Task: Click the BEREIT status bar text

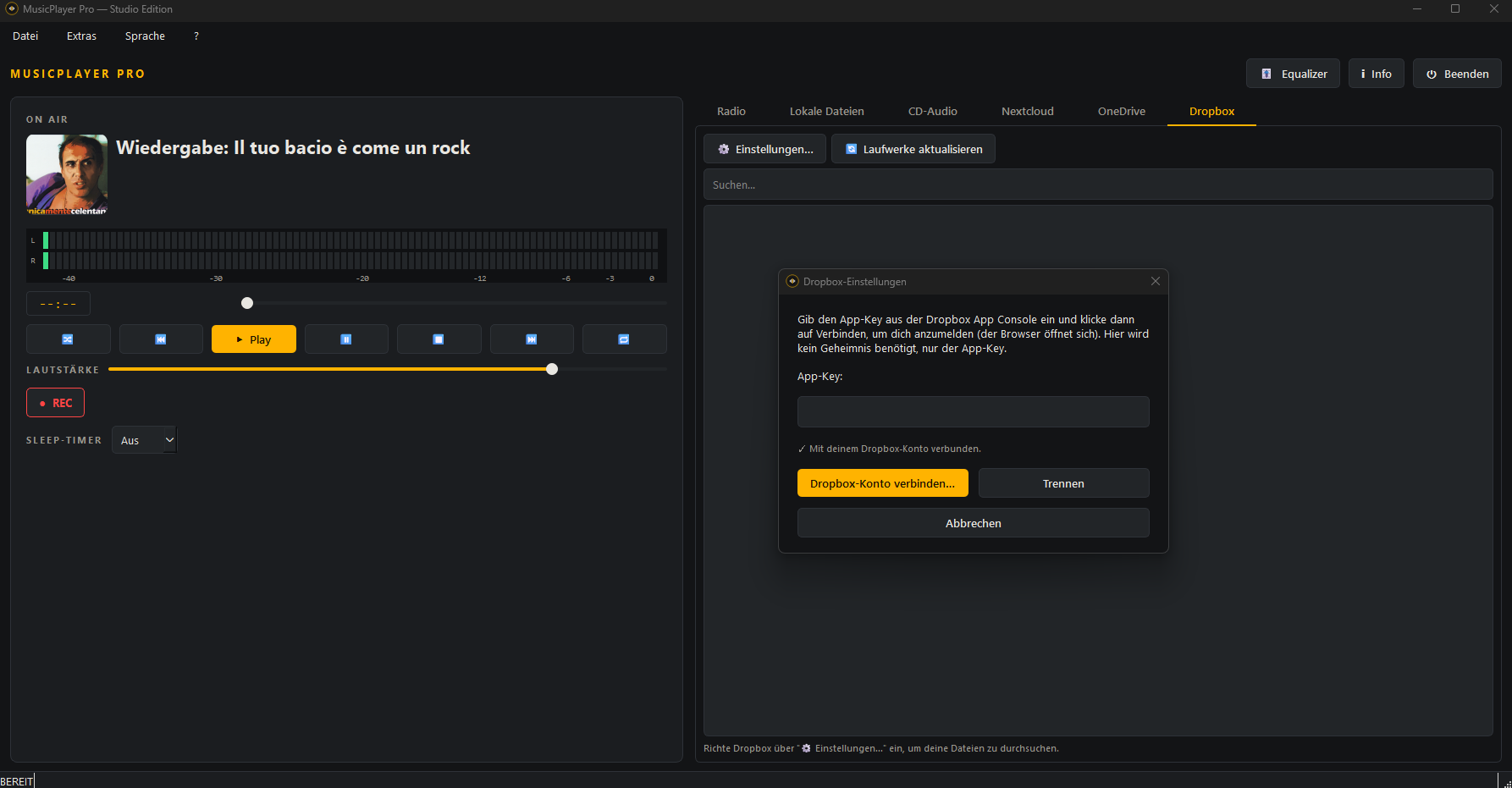Action: 17,781
